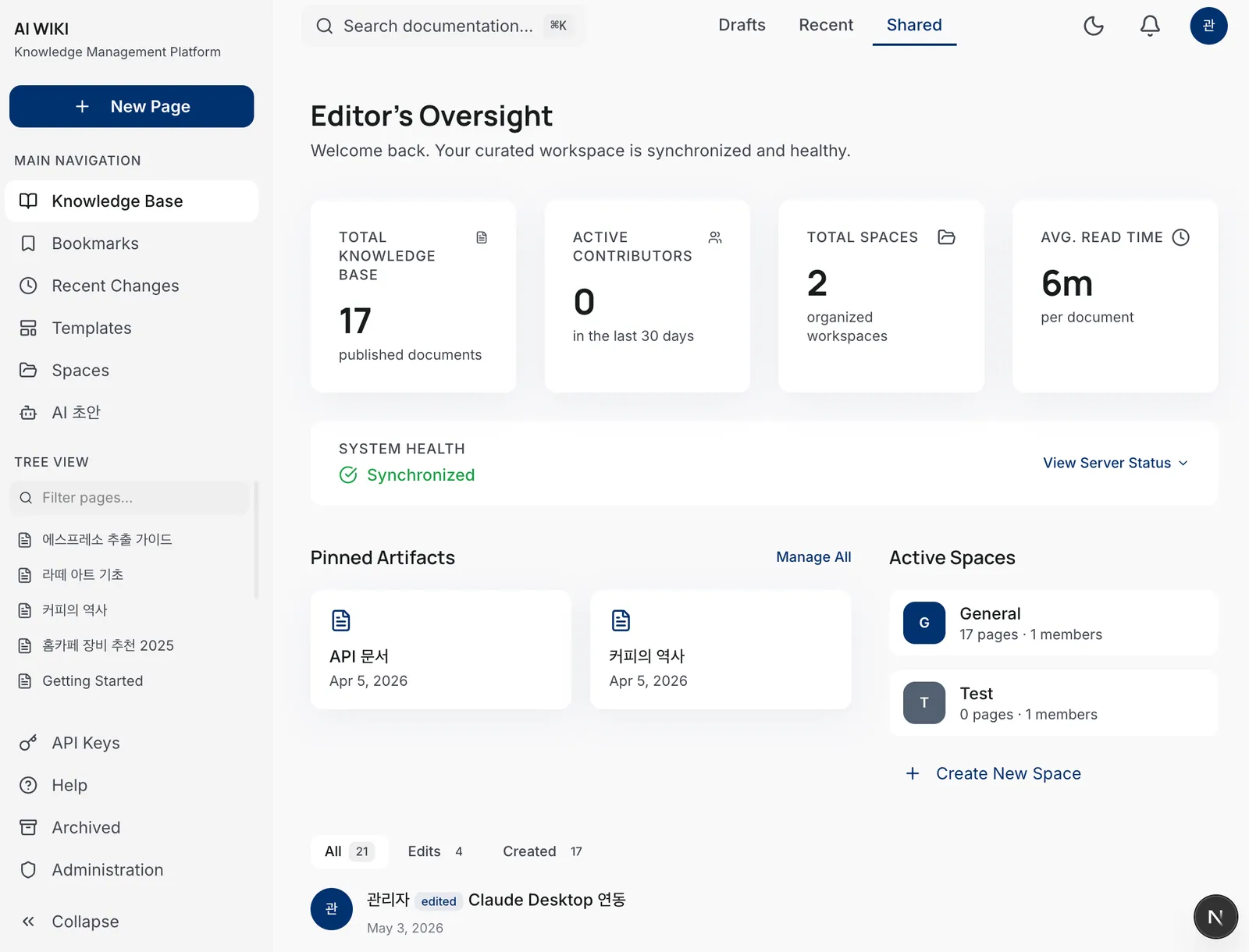
Task: Click the Avg. Read Time clock icon
Action: [x=1181, y=237]
